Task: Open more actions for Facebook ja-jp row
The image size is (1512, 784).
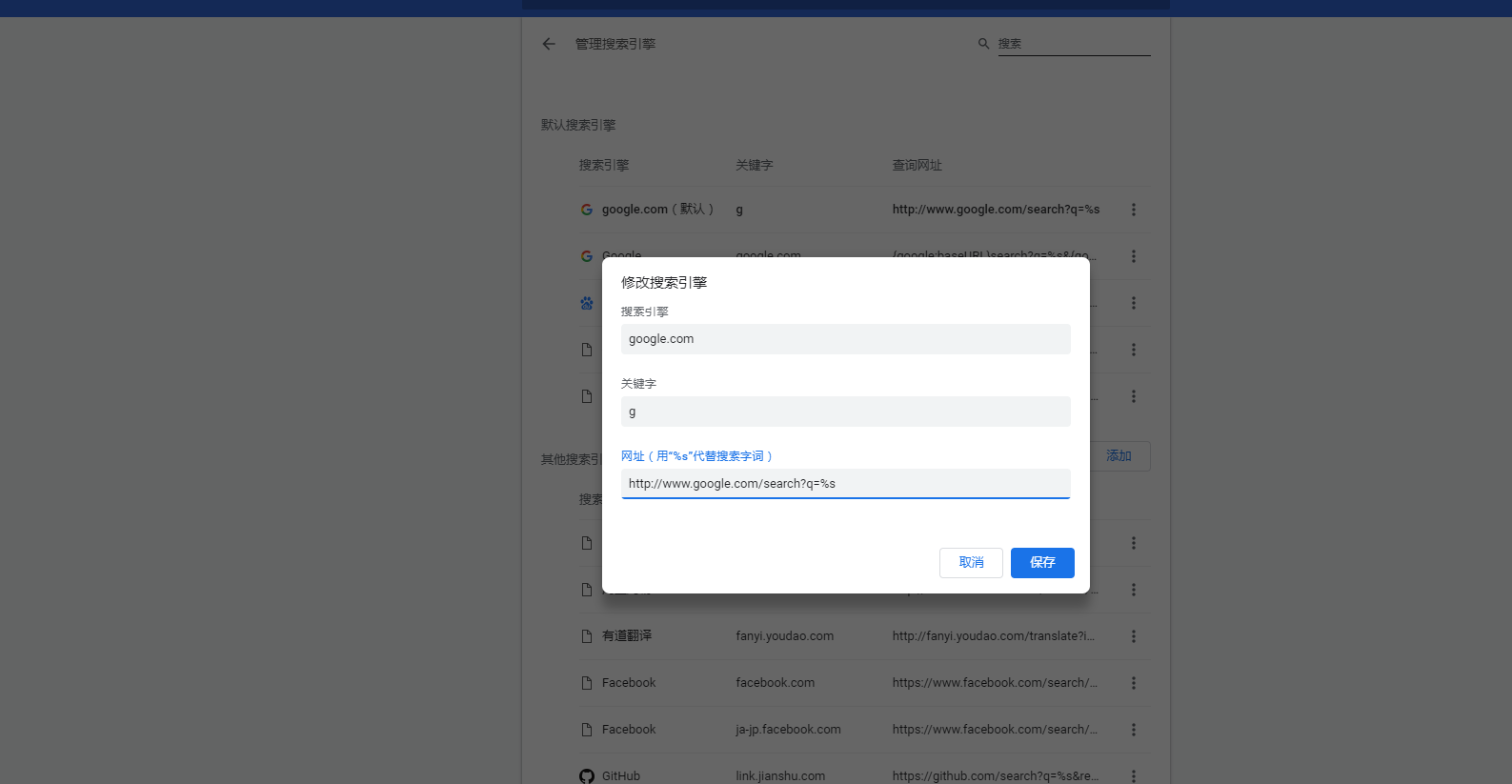Action: click(1134, 730)
